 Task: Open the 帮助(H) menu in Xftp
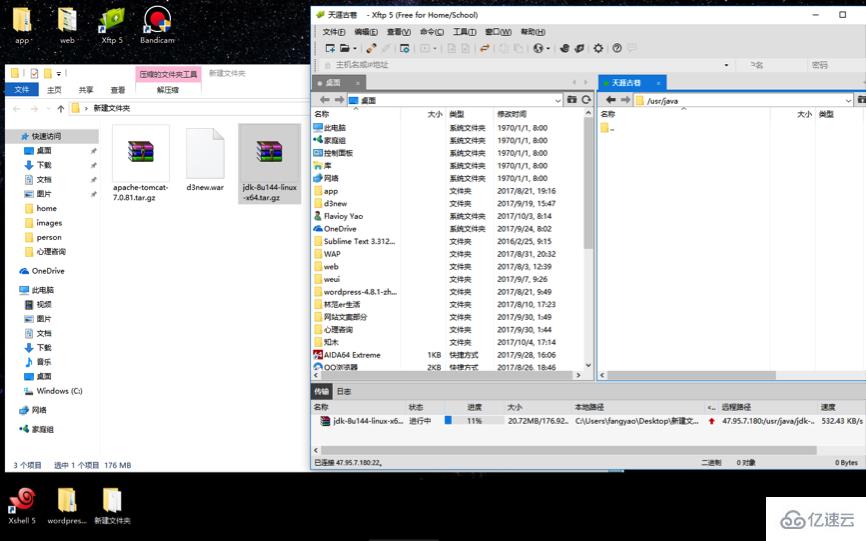click(533, 32)
